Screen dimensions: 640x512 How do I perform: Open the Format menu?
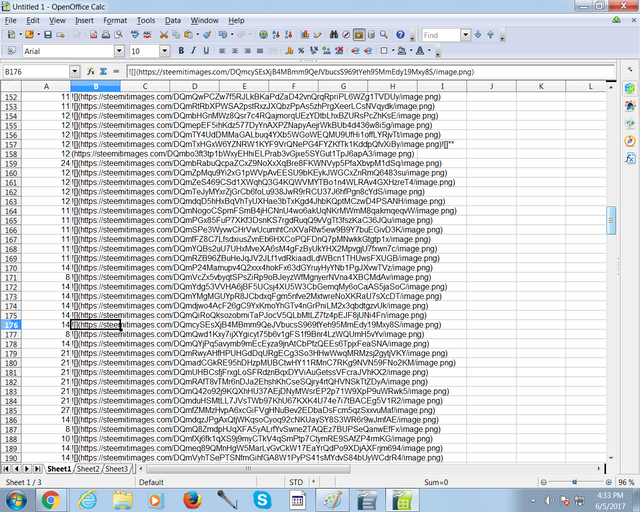[115, 20]
